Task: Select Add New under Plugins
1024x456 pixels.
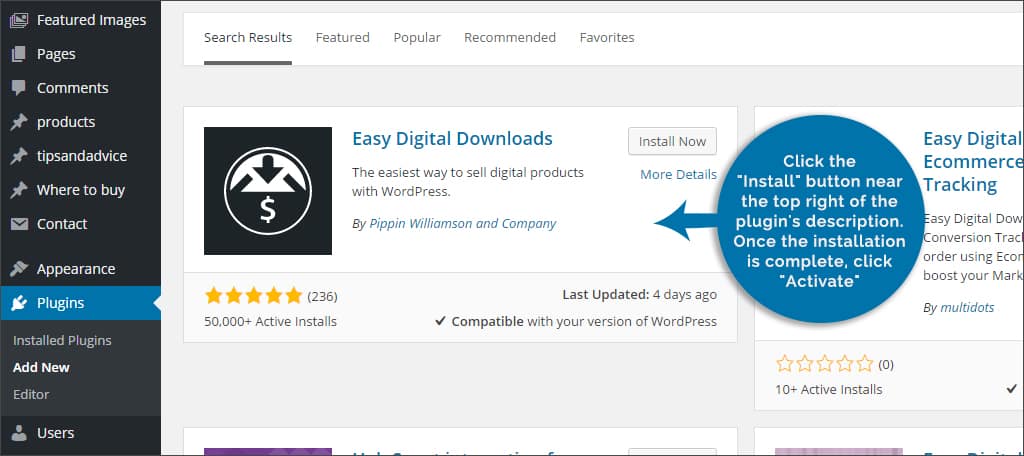Action: click(41, 367)
